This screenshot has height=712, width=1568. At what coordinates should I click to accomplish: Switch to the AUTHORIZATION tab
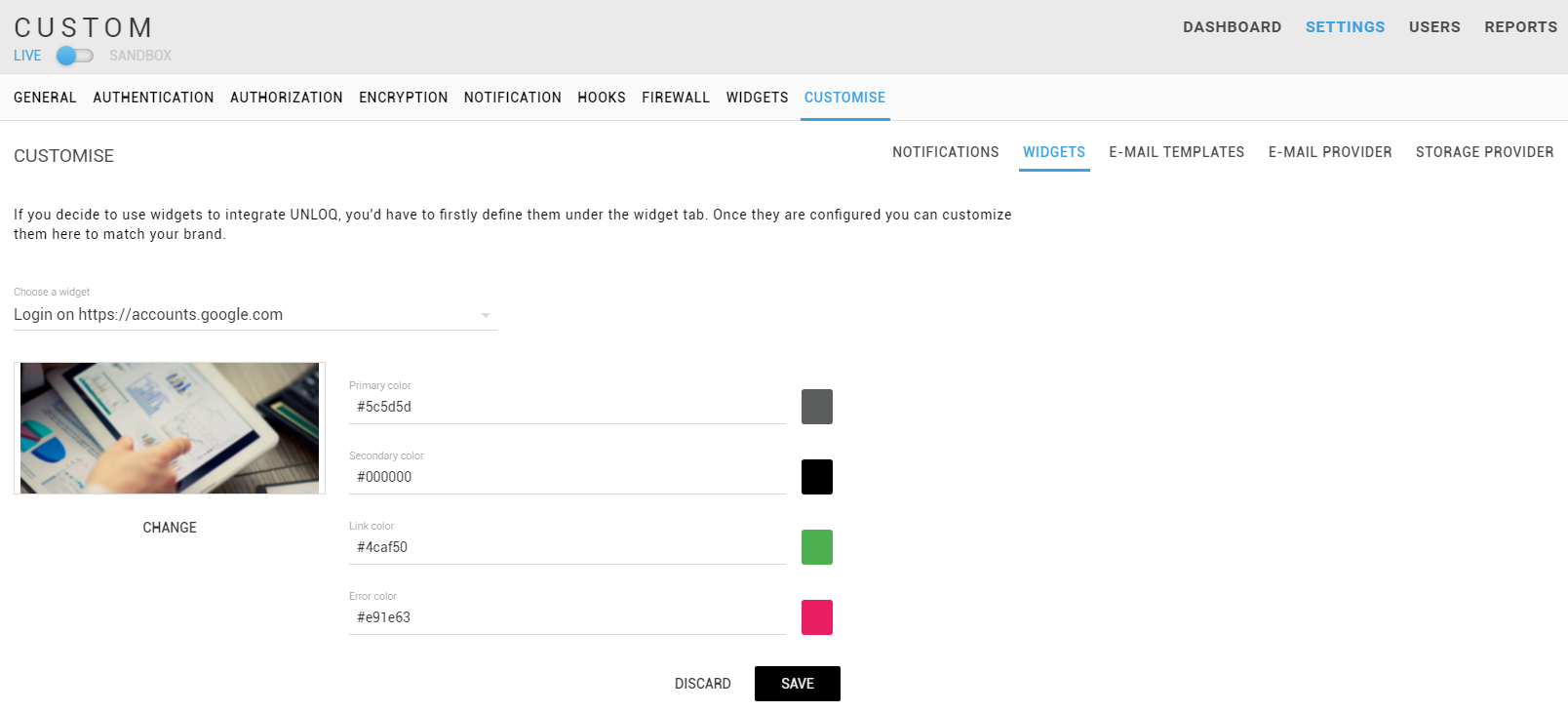click(x=287, y=98)
